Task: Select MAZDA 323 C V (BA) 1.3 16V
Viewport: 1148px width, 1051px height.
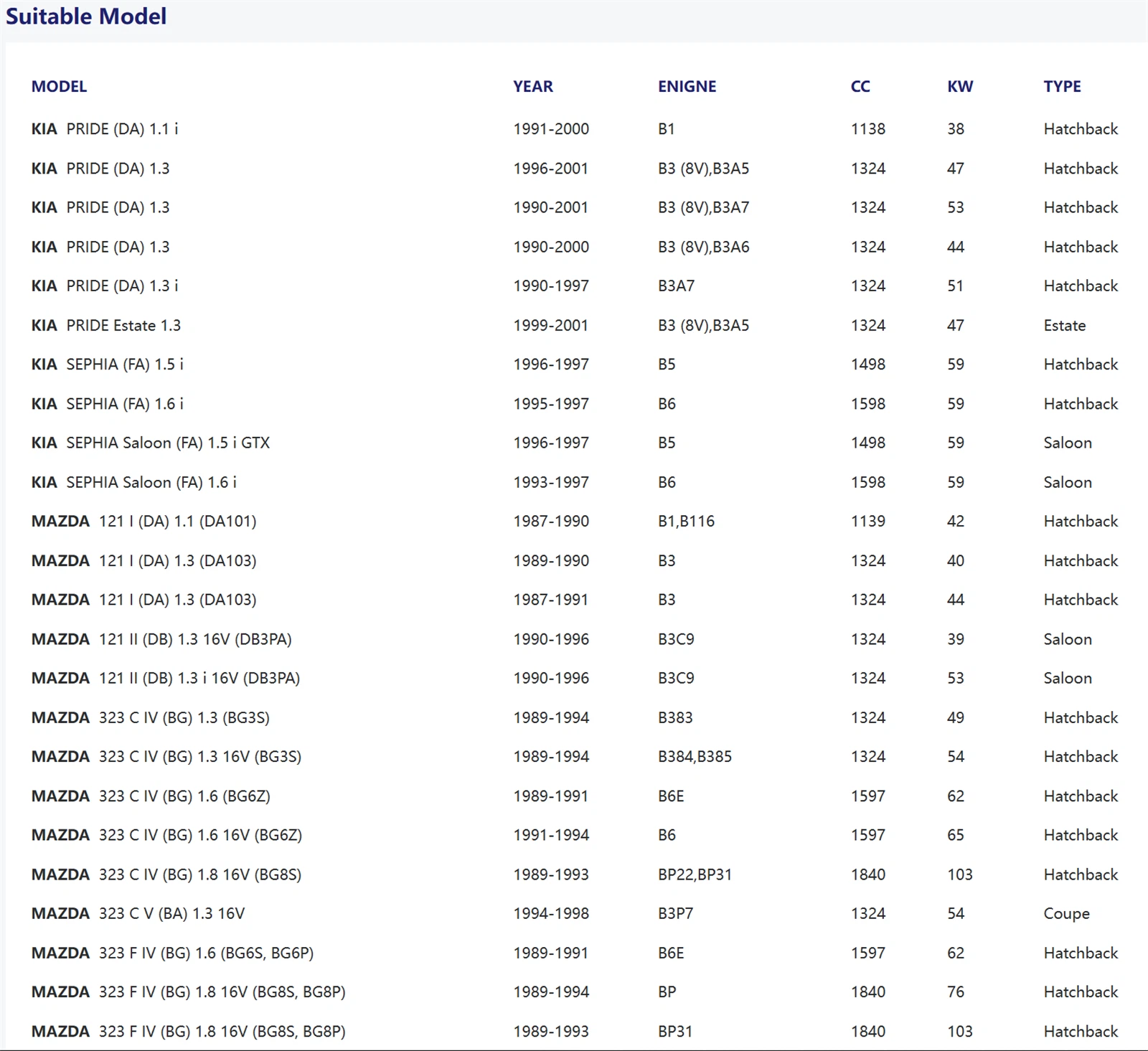Action: [138, 913]
